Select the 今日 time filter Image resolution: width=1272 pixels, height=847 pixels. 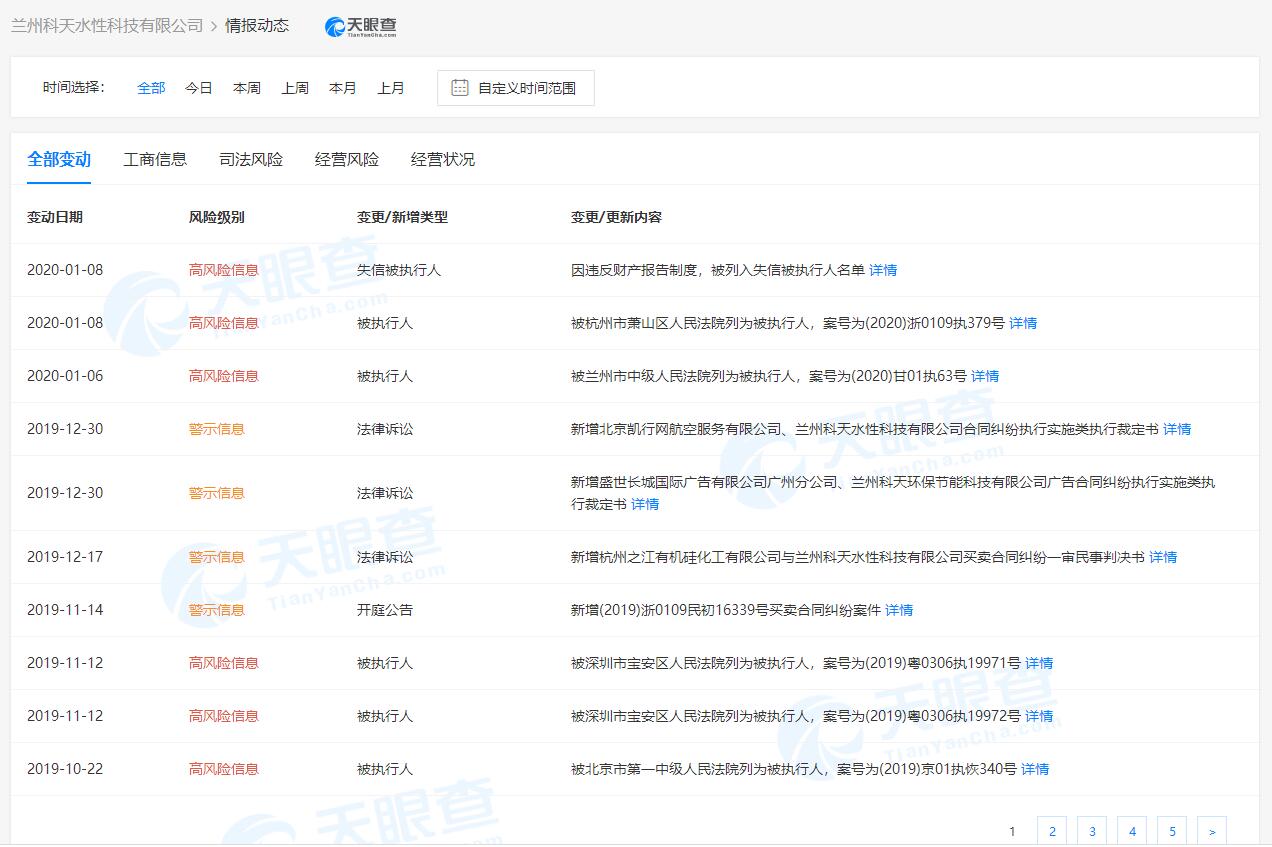(x=199, y=88)
